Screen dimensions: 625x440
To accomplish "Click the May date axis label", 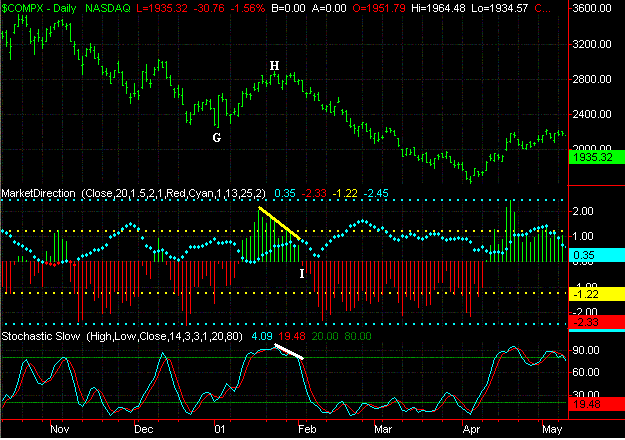I will coord(552,430).
